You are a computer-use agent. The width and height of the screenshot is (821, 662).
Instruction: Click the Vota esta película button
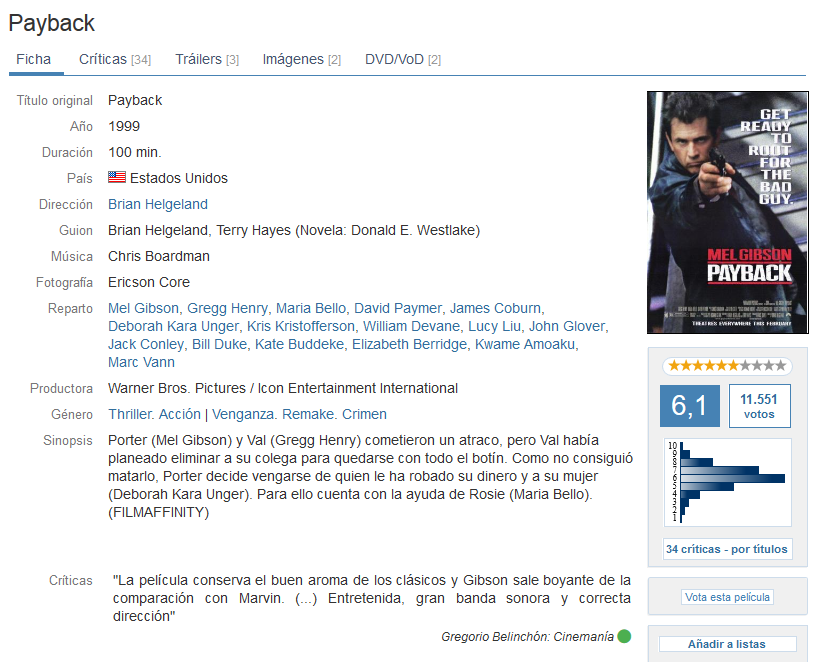click(727, 597)
